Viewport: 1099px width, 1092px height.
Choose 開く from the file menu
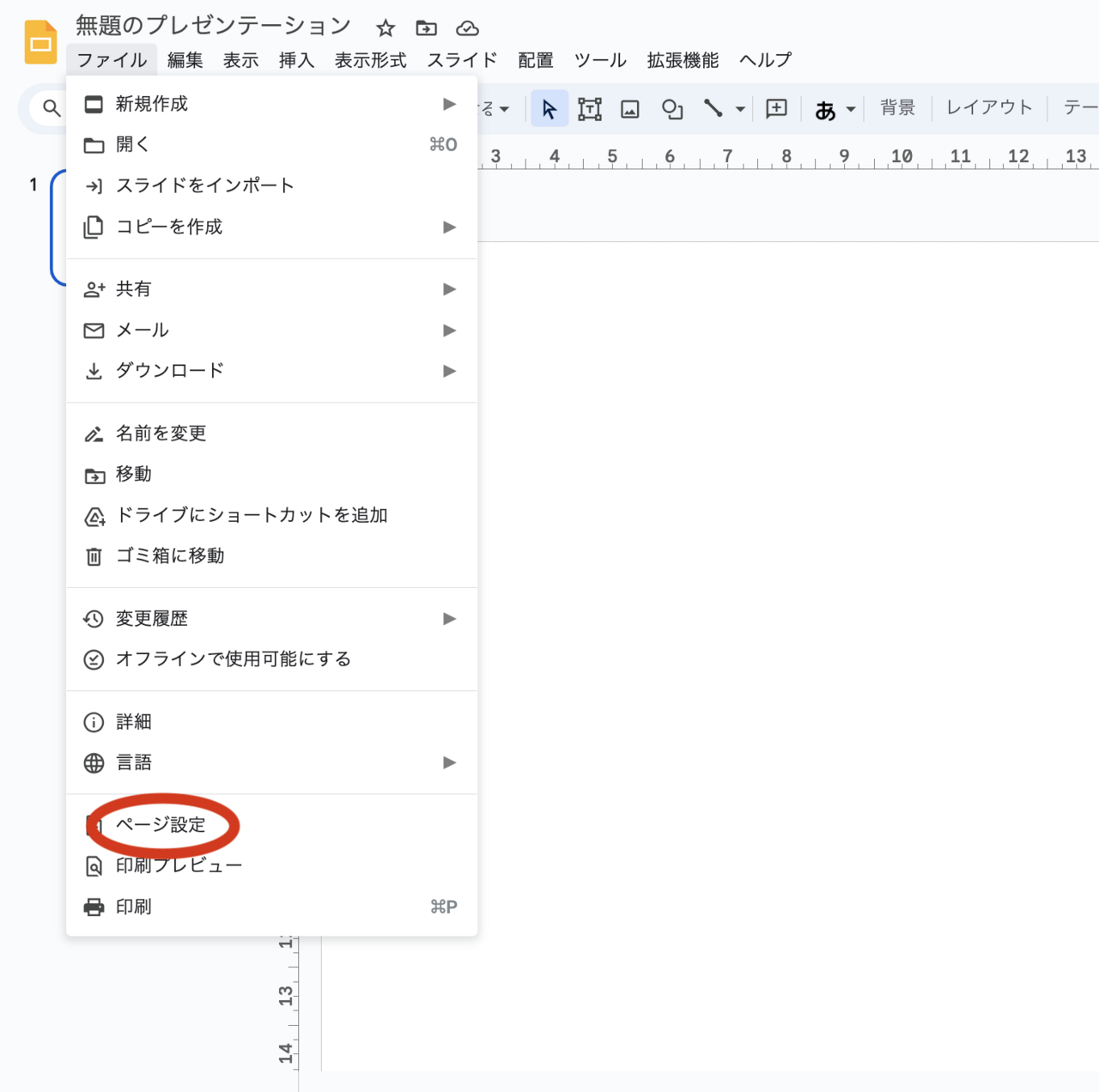(x=271, y=144)
